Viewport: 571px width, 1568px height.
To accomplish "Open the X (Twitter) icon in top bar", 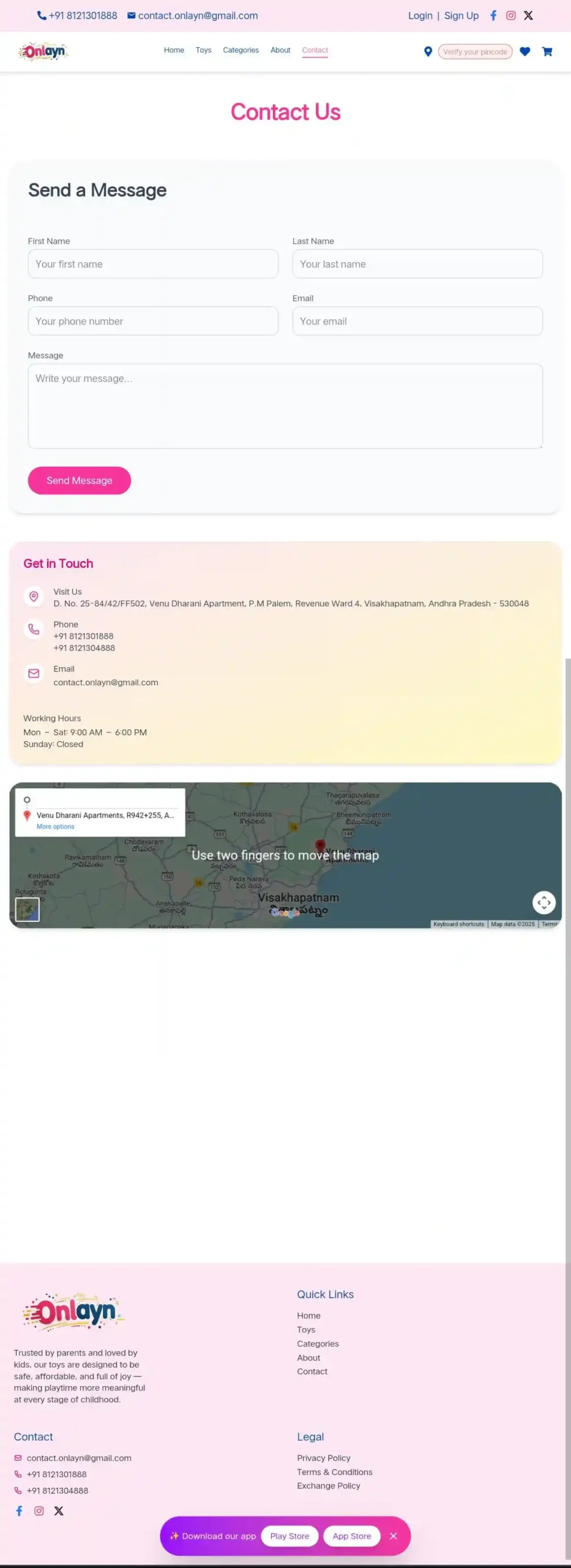I will [528, 16].
